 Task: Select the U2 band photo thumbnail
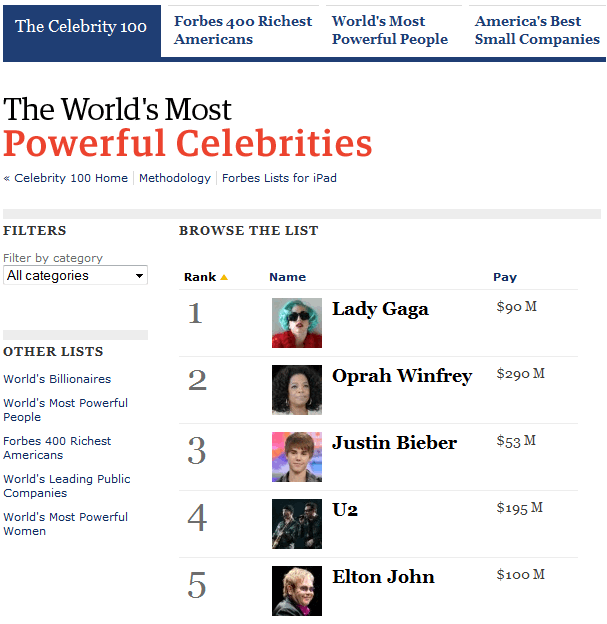tap(297, 524)
